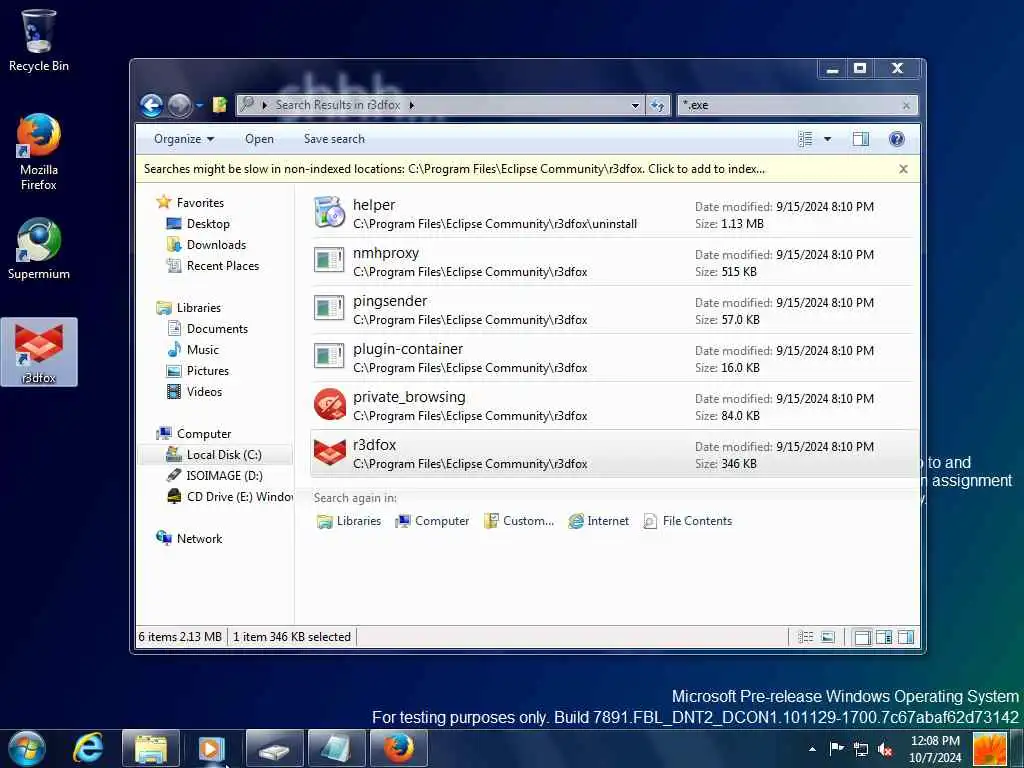The image size is (1024, 768).
Task: Click the Action Center flag tray icon
Action: pos(837,748)
